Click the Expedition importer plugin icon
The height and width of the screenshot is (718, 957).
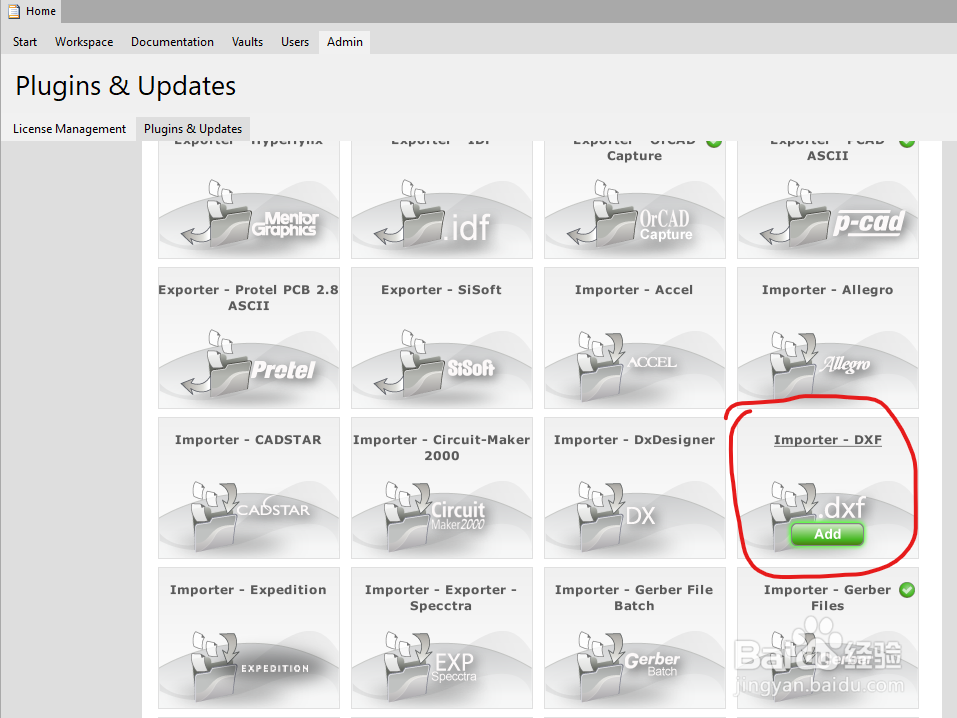[251, 666]
